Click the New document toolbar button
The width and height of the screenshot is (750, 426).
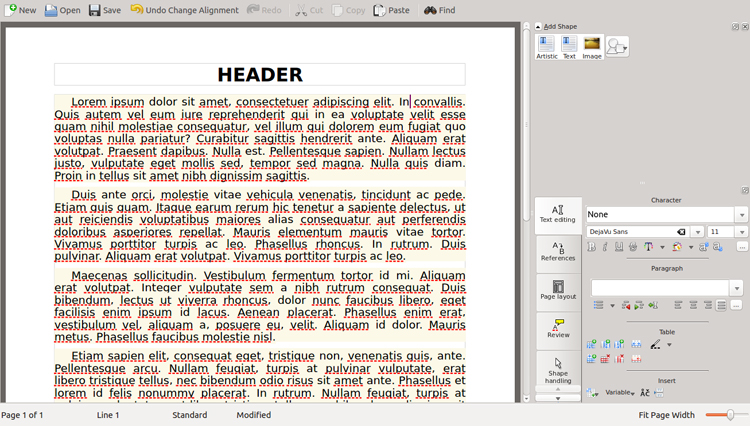click(20, 10)
